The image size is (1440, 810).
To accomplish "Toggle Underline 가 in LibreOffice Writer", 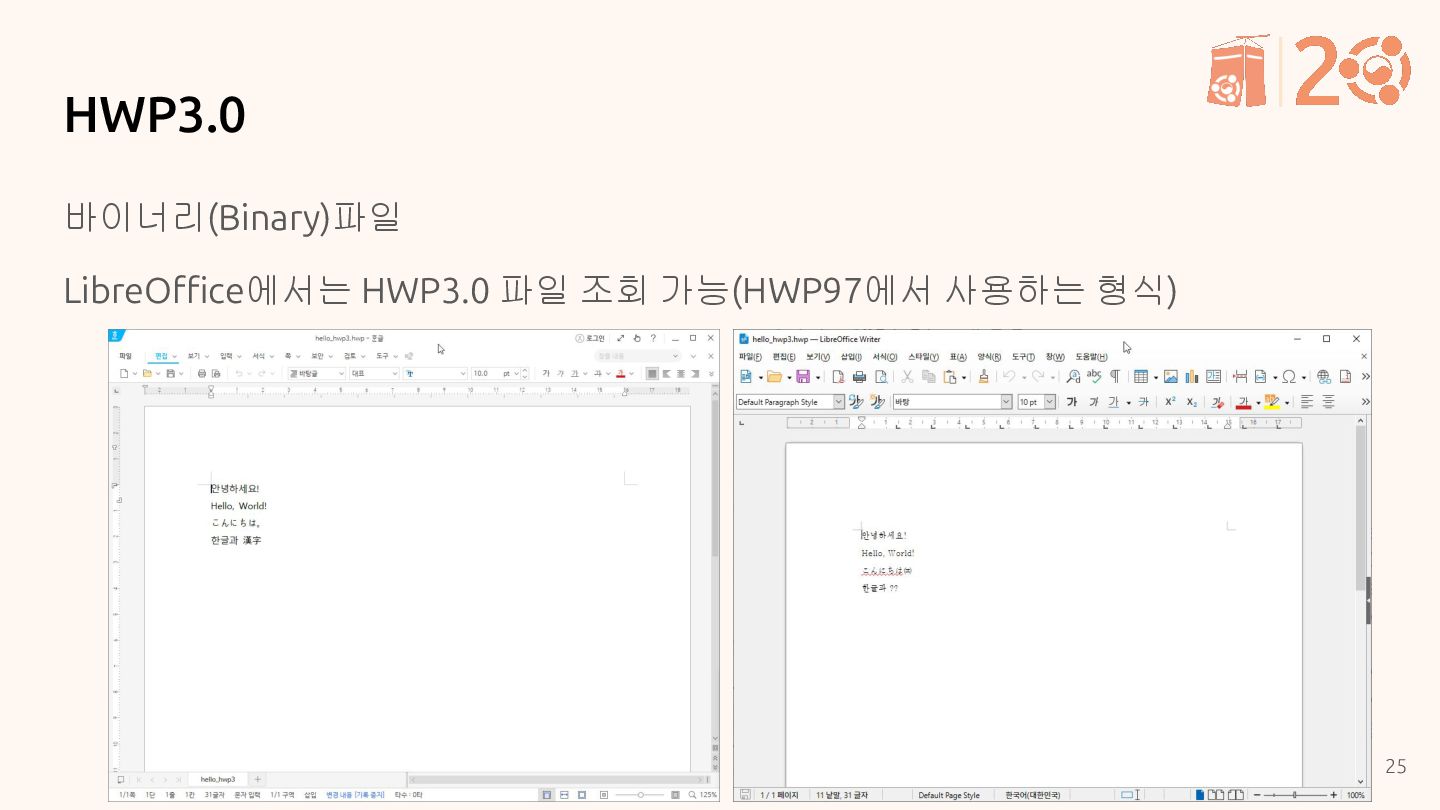I will [1113, 402].
